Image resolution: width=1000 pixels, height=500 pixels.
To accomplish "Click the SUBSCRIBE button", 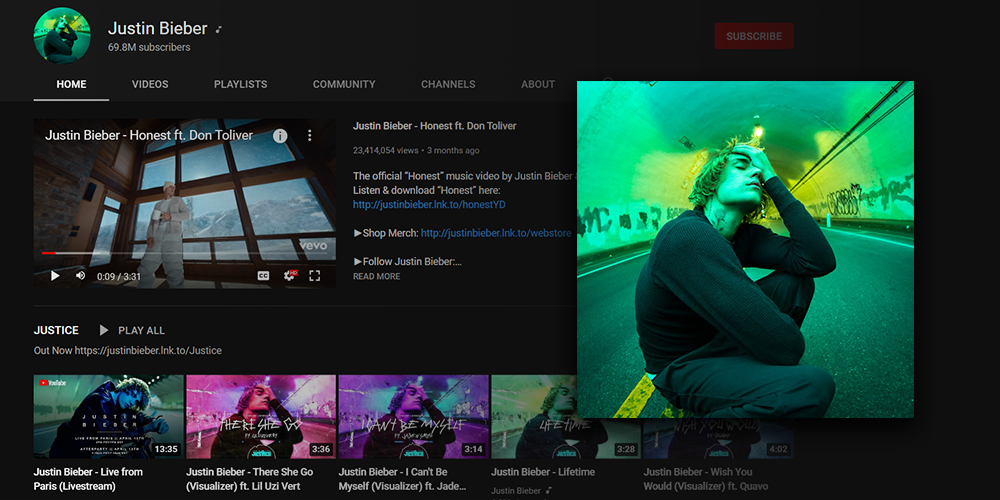I will [754, 36].
